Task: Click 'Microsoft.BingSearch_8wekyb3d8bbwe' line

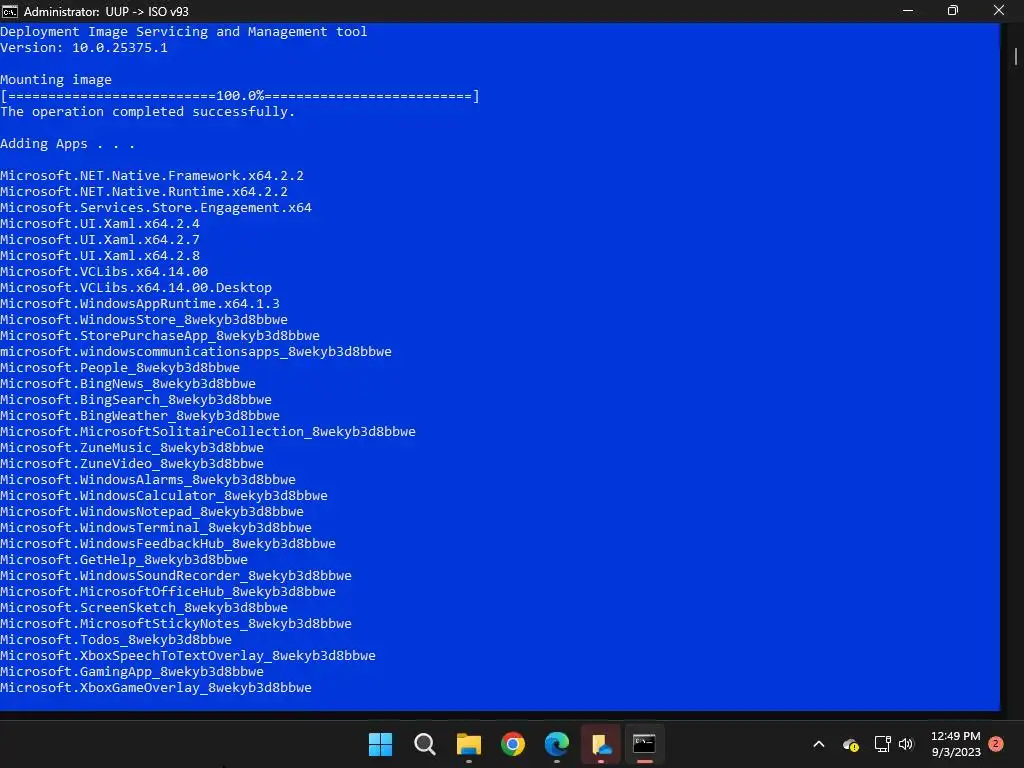Action: pos(136,400)
